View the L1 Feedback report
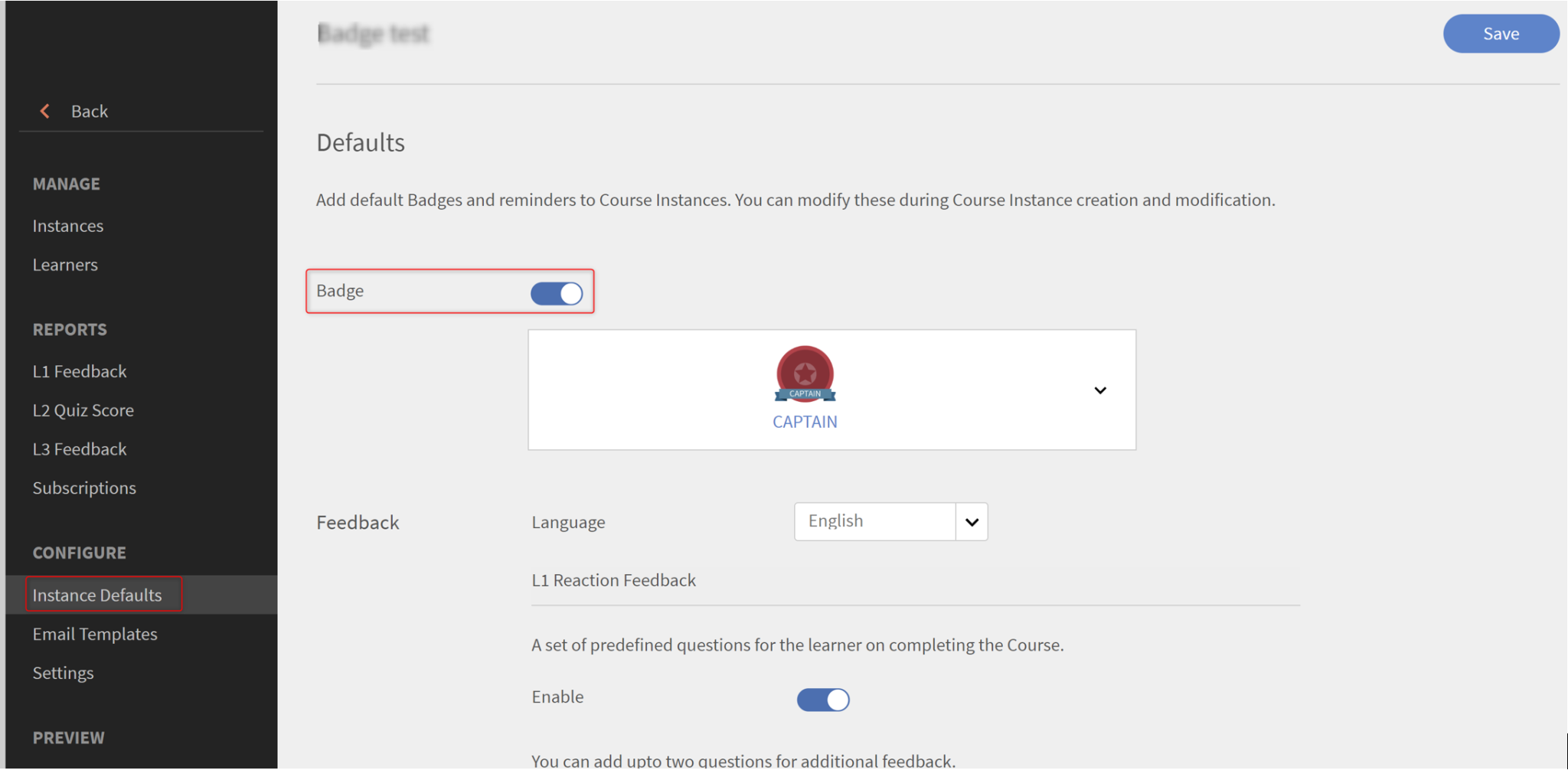This screenshot has height=770, width=1568. (x=80, y=371)
